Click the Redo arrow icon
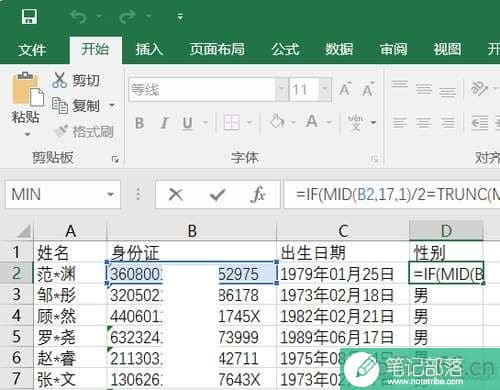 127,17
